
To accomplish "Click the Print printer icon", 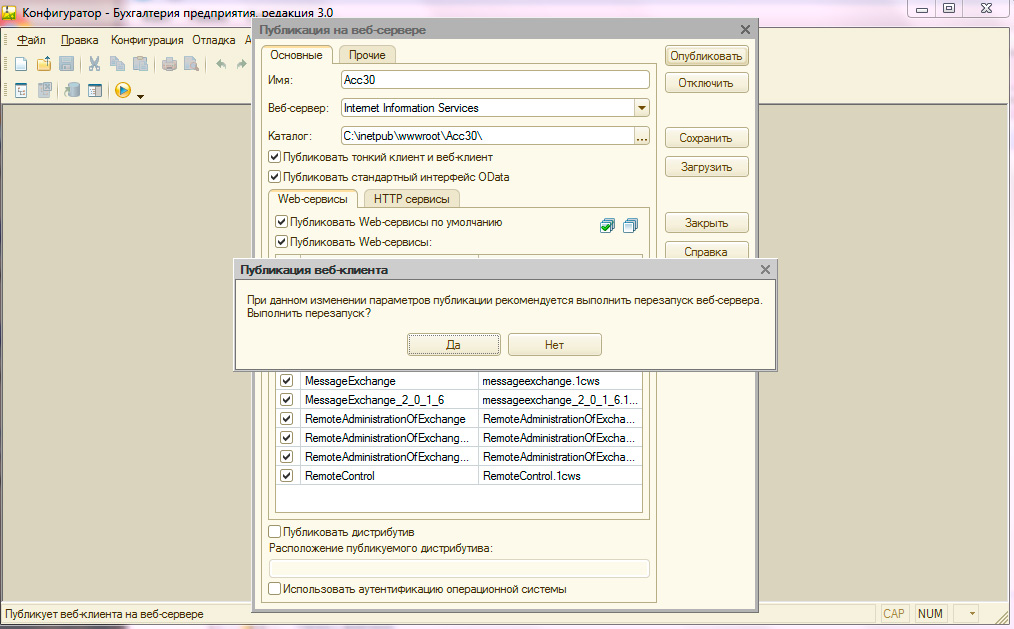I will [x=169, y=64].
